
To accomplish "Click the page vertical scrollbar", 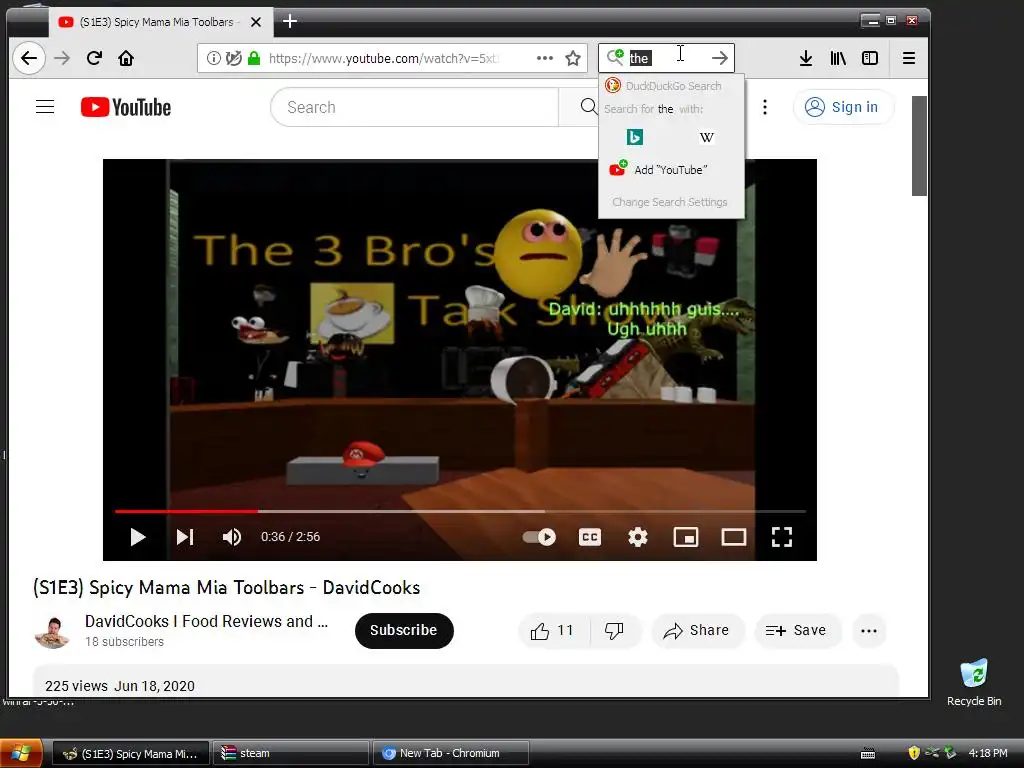I will [x=919, y=146].
